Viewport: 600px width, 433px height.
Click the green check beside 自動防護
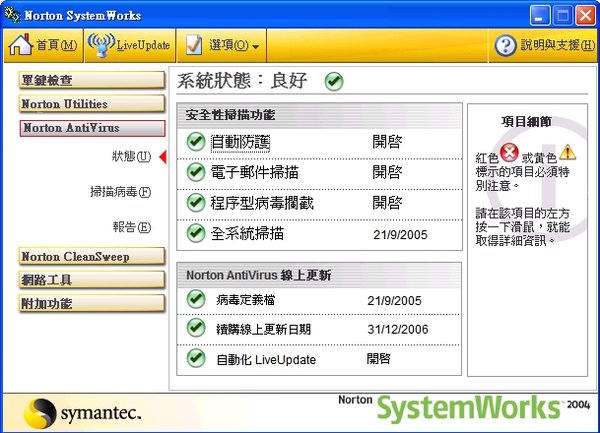click(x=196, y=142)
